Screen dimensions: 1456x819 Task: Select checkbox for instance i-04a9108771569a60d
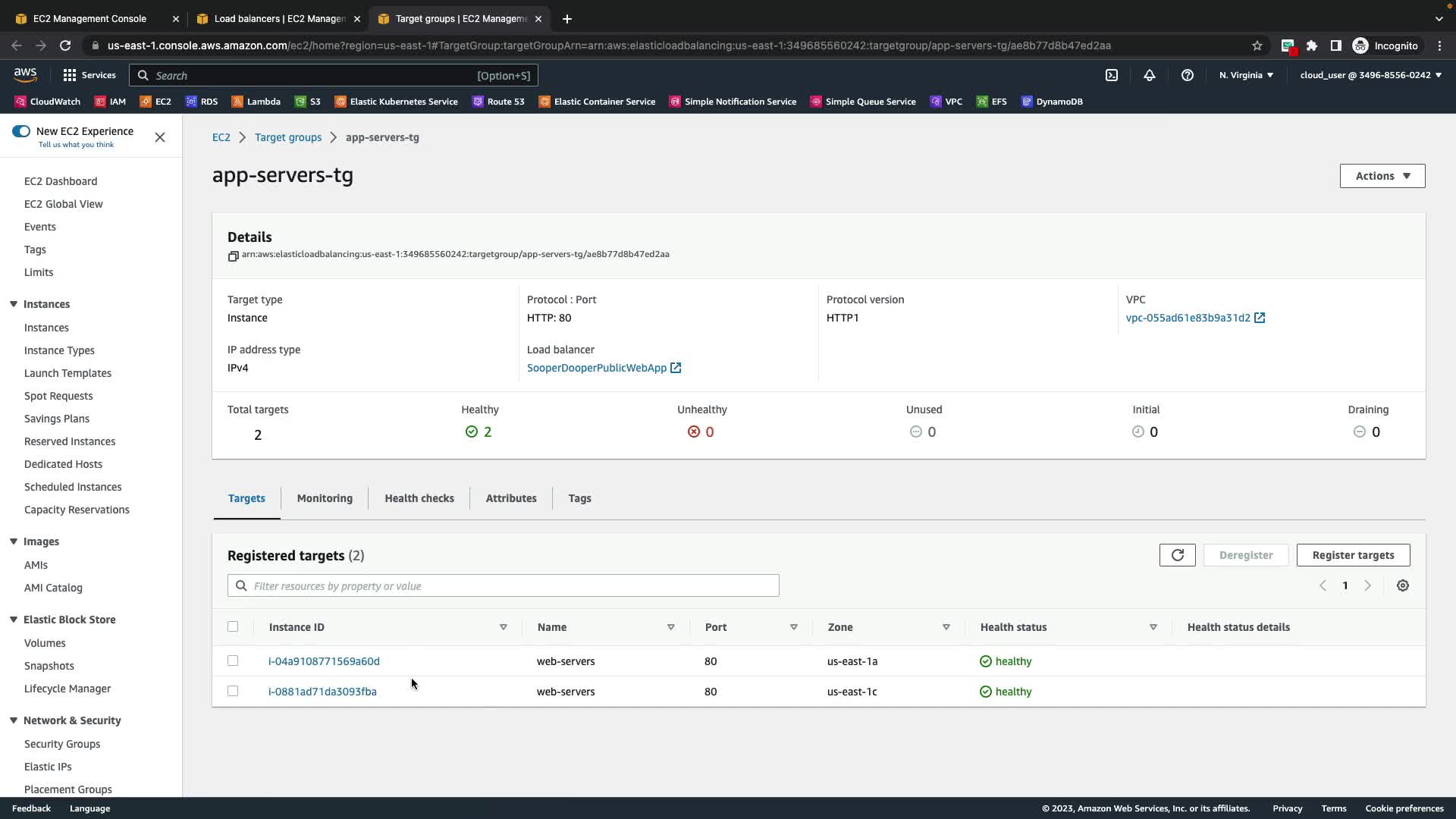click(x=233, y=661)
